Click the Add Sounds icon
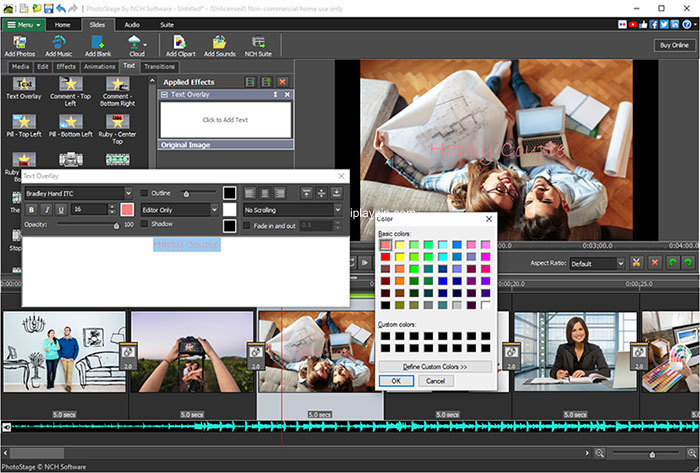The height and width of the screenshot is (473, 700). [x=219, y=46]
